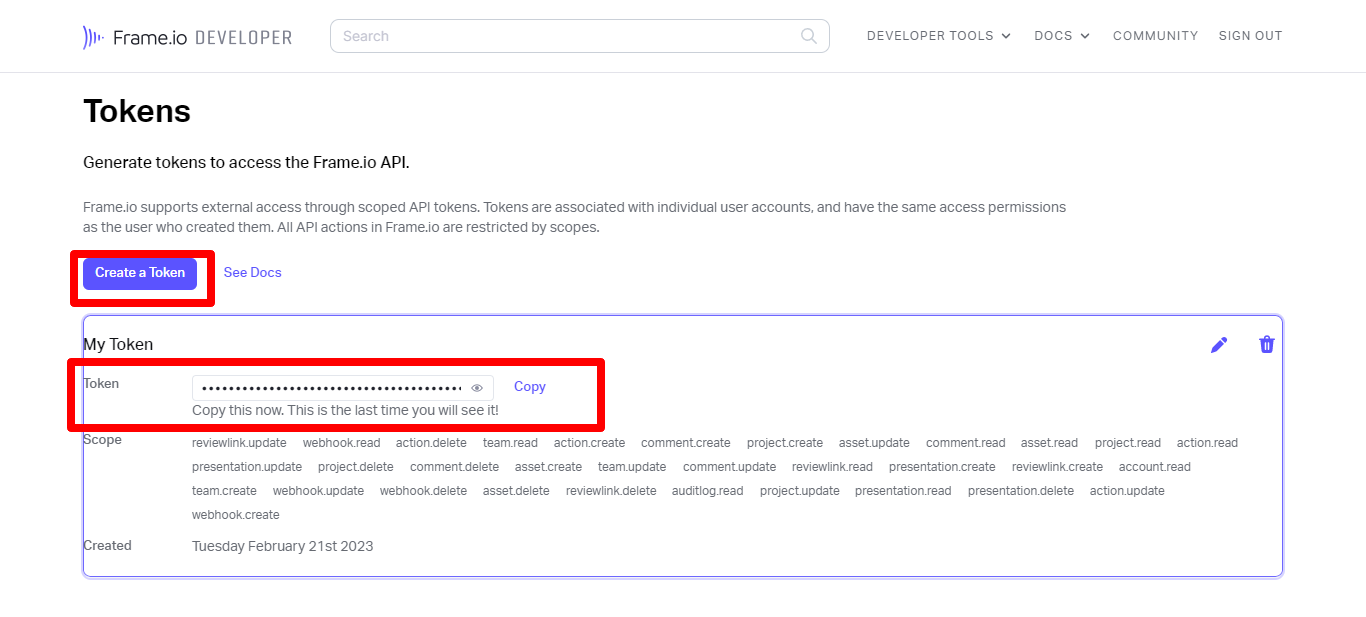
Task: Click the magnifier icon in the search bar
Action: pyautogui.click(x=809, y=36)
